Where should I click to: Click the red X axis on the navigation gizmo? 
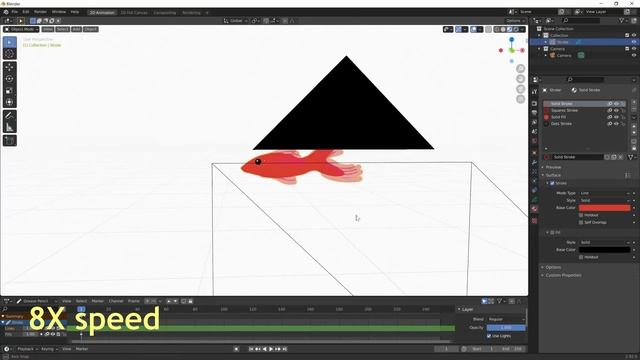click(x=522, y=50)
